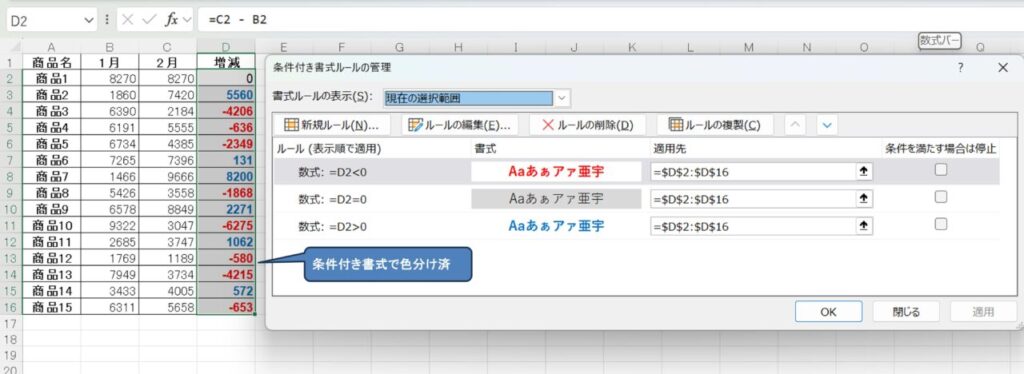The height and width of the screenshot is (374, 1024).
Task: Close the 条件付き書式ルールの管理 dialog
Action: click(1002, 67)
